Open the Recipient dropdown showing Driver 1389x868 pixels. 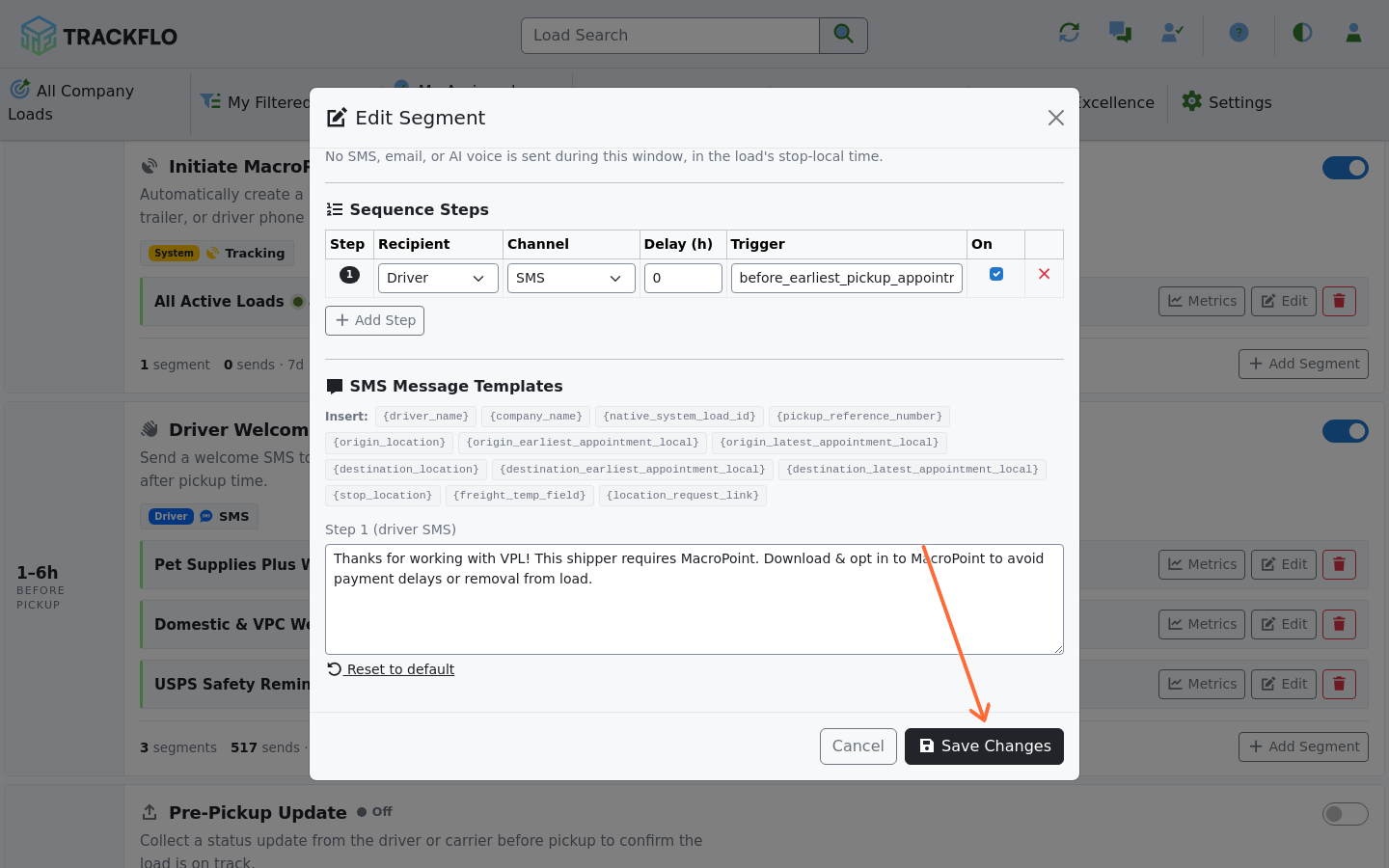(x=438, y=278)
